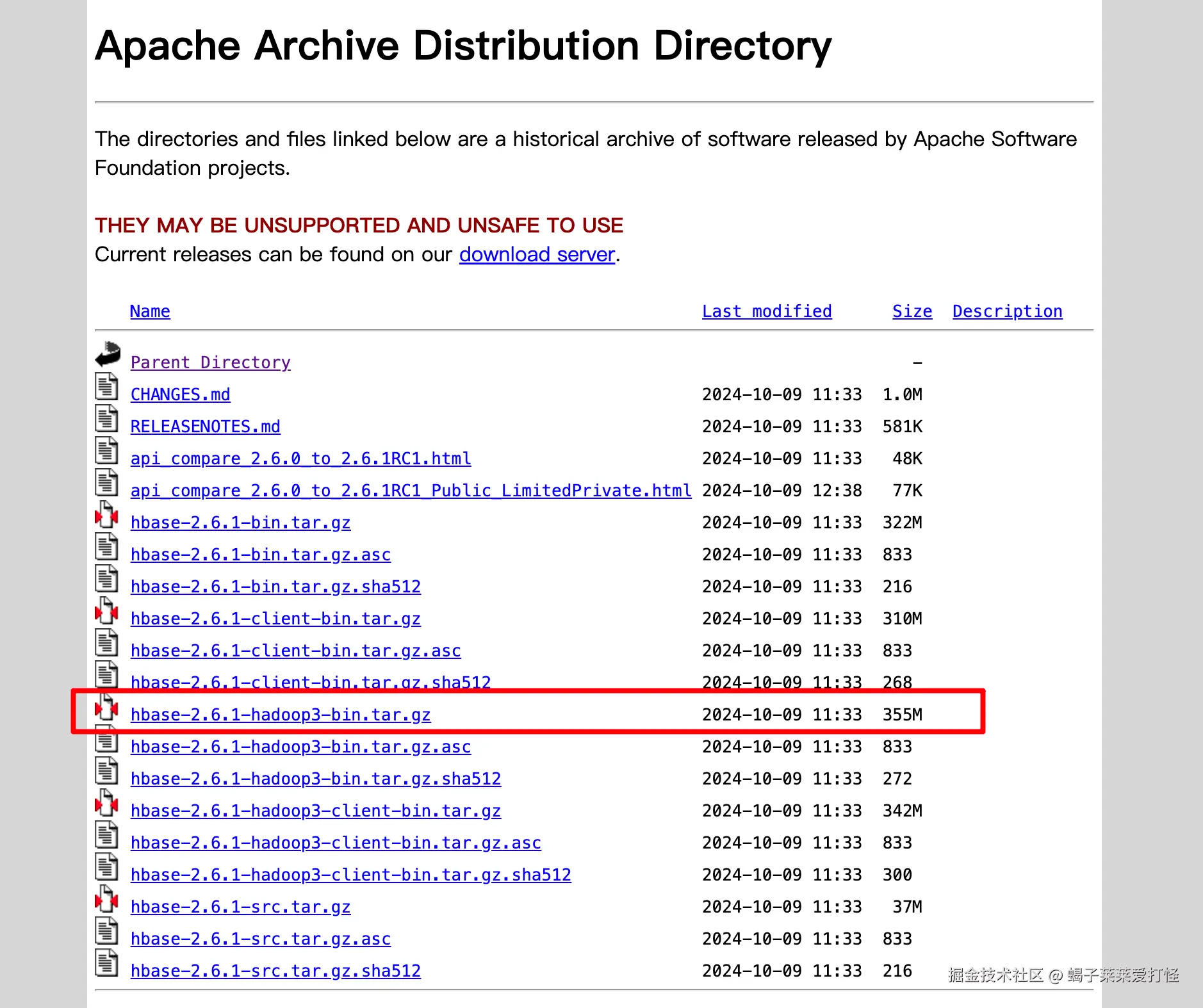Open hbase-2.6.1-client-bin.tar.gz.sha512 checksum link
Viewport: 1203px width, 1008px height.
[311, 681]
